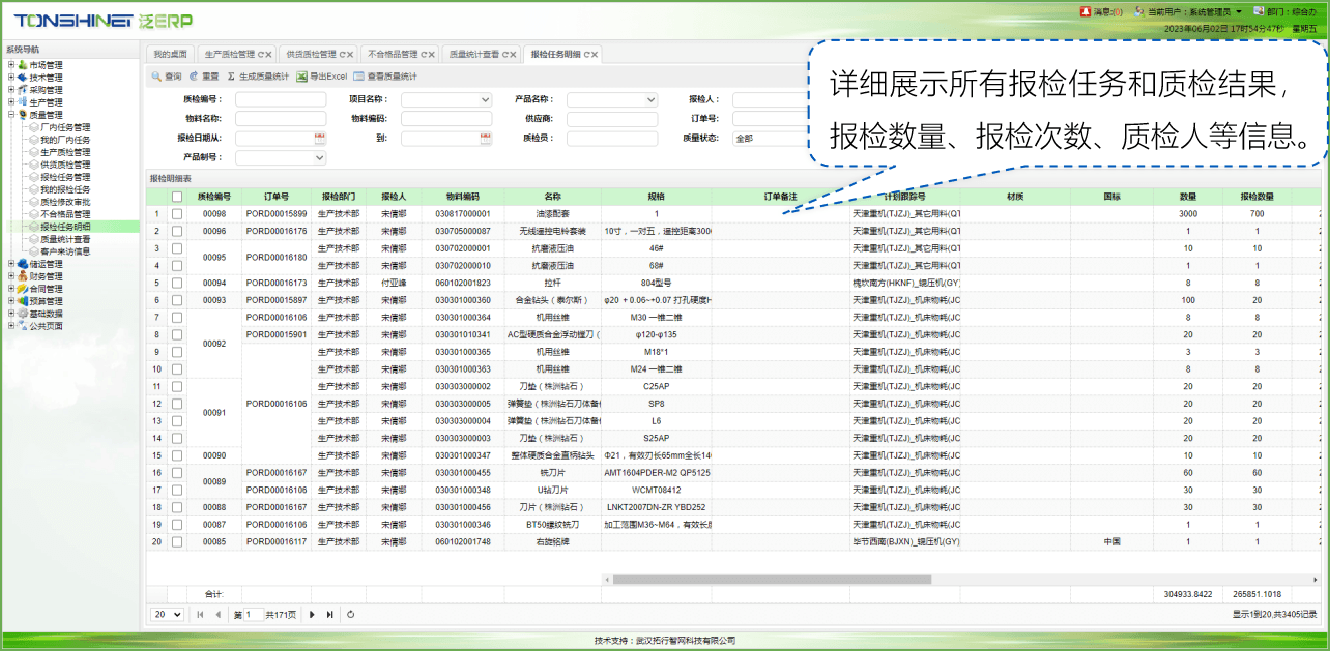The width and height of the screenshot is (1330, 651).
Task: Open 查看质量统计 from toolbar
Action: (359, 77)
